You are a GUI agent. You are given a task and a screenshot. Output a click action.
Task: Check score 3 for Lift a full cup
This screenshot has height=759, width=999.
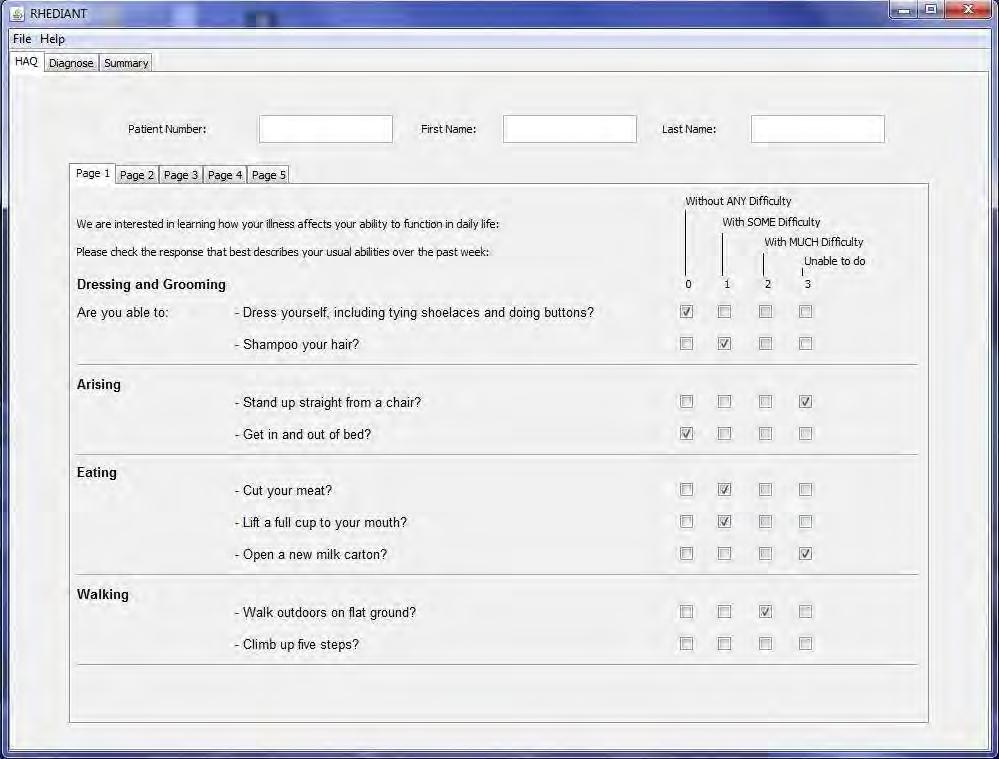click(805, 521)
